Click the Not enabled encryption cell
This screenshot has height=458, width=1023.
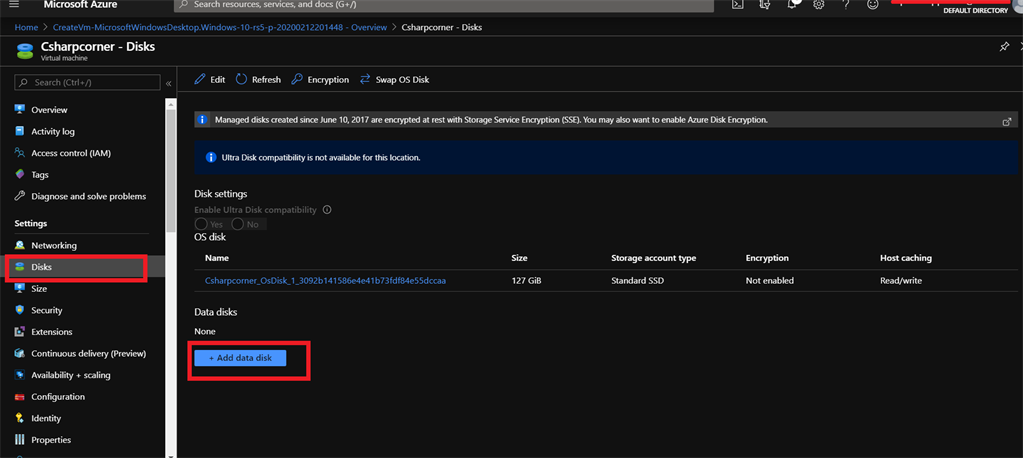click(x=770, y=281)
